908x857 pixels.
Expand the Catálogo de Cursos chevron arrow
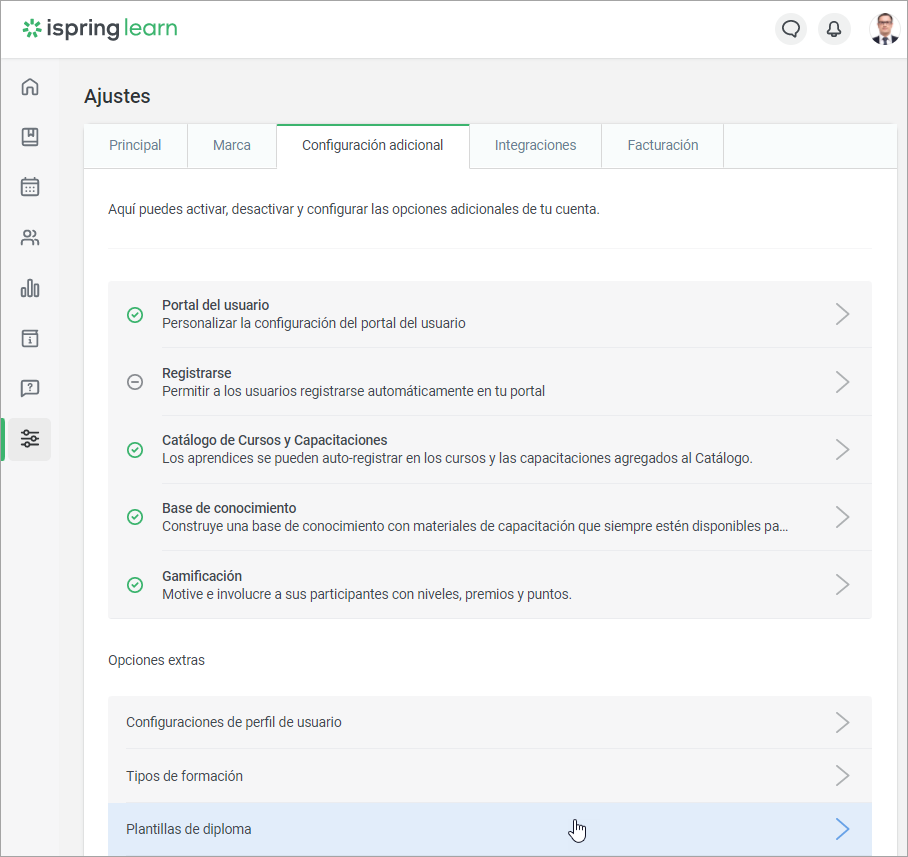pyautogui.click(x=842, y=450)
